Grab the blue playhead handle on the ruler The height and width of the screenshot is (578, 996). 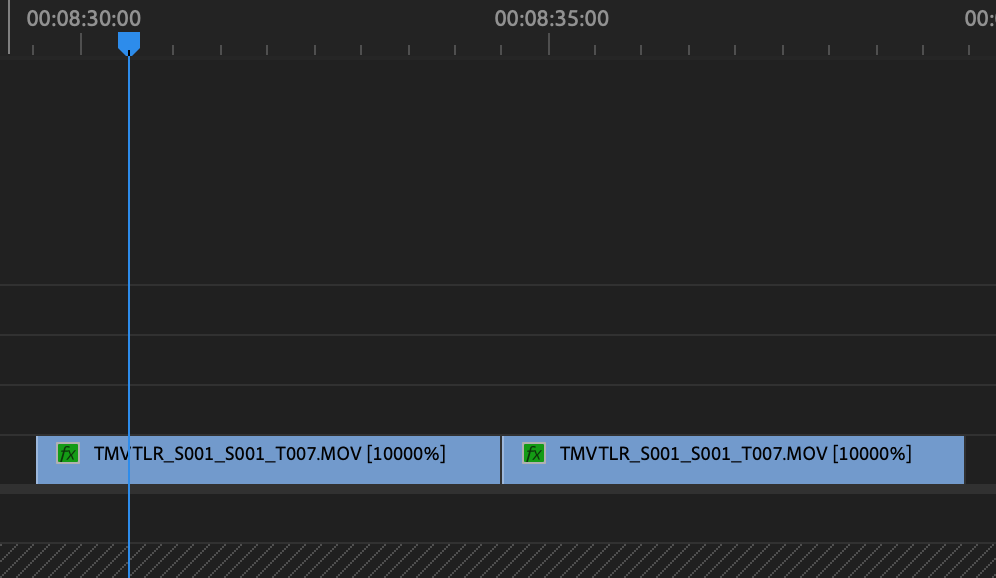(129, 44)
